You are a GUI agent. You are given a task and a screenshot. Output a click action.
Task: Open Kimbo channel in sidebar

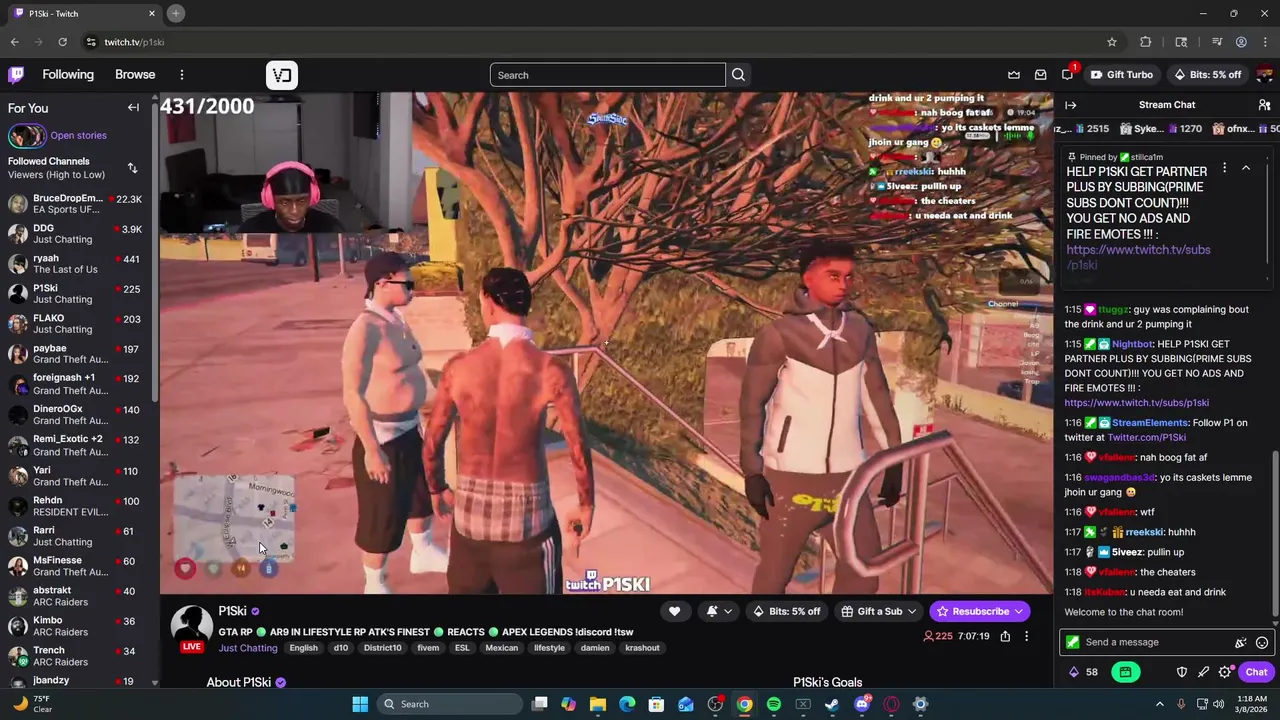click(x=76, y=626)
